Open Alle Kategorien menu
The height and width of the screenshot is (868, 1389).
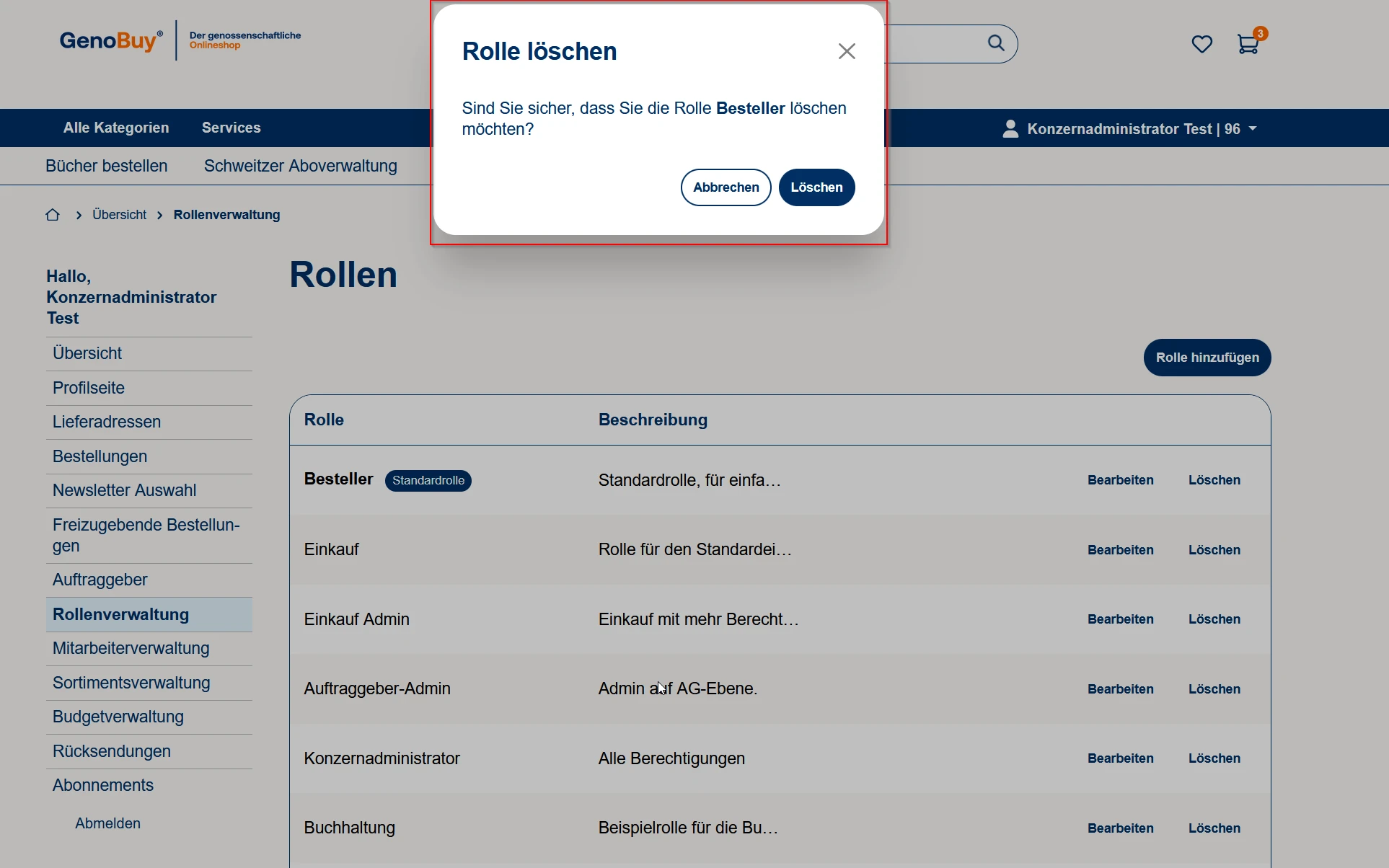point(116,128)
